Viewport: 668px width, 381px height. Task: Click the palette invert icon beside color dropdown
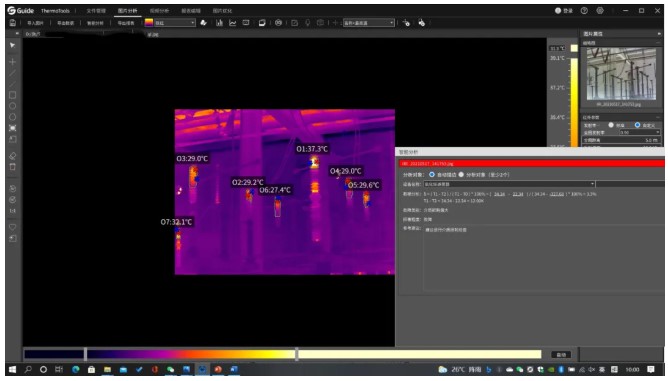pos(204,23)
